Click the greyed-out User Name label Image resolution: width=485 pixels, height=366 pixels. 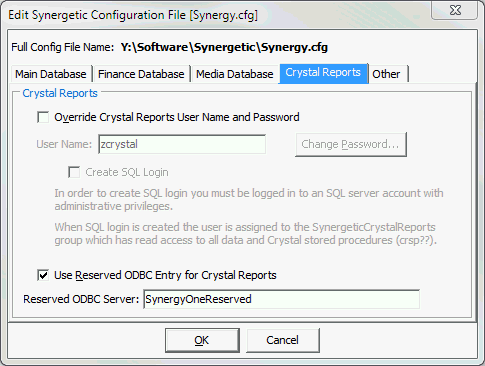coord(64,144)
